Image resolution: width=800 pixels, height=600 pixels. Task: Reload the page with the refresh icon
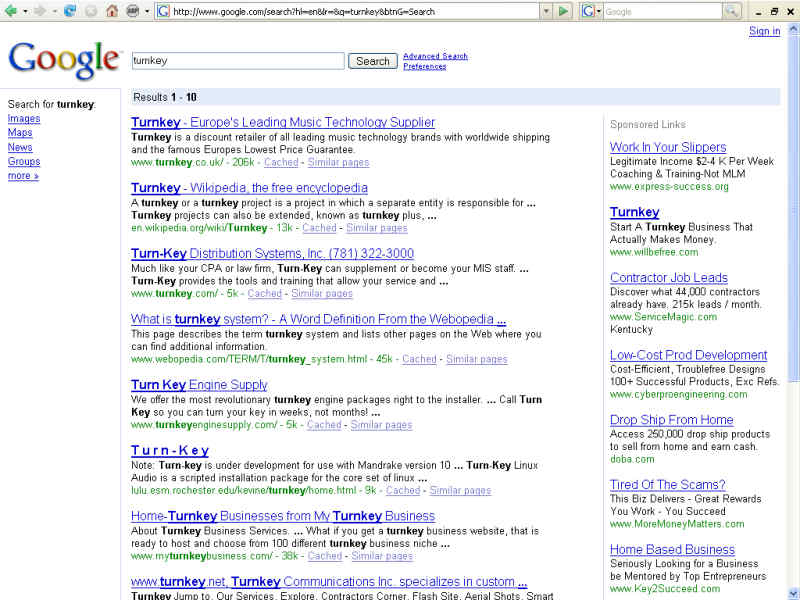[70, 11]
